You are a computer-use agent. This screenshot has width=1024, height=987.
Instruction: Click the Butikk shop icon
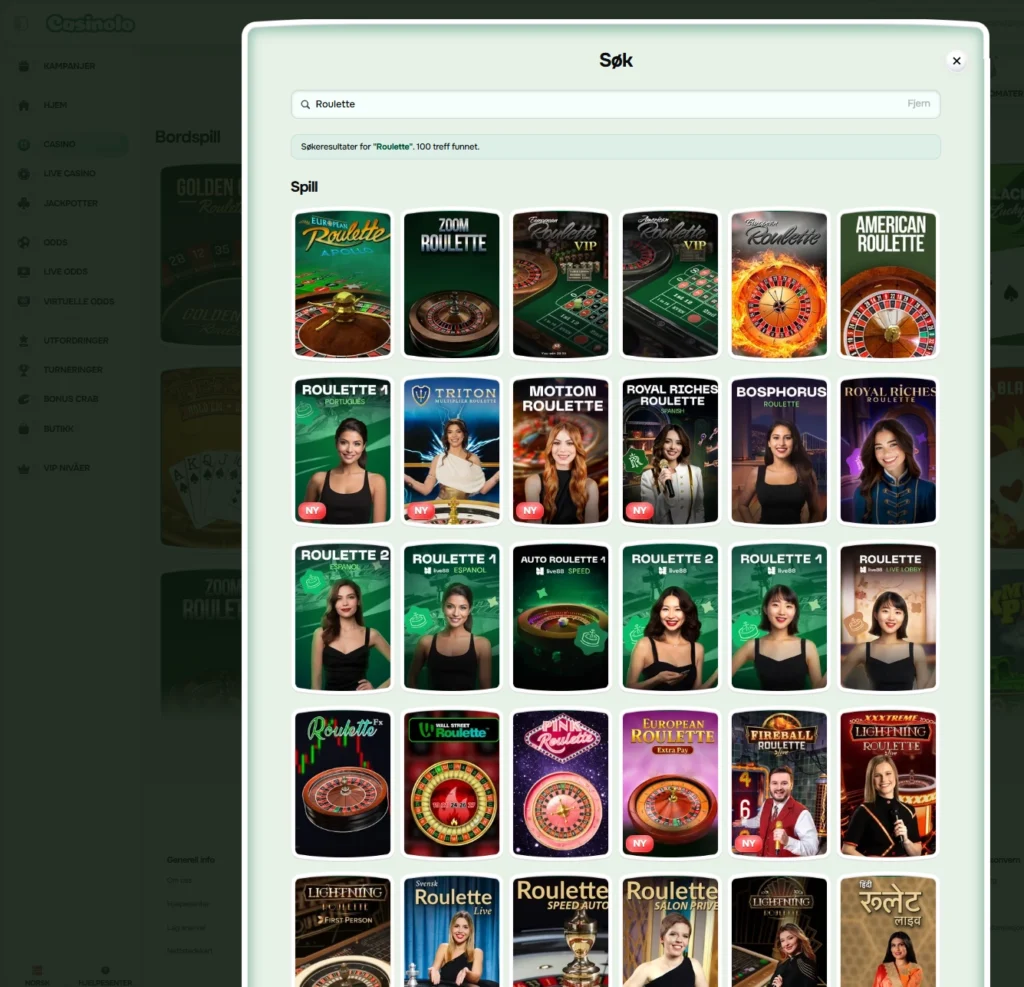24,429
